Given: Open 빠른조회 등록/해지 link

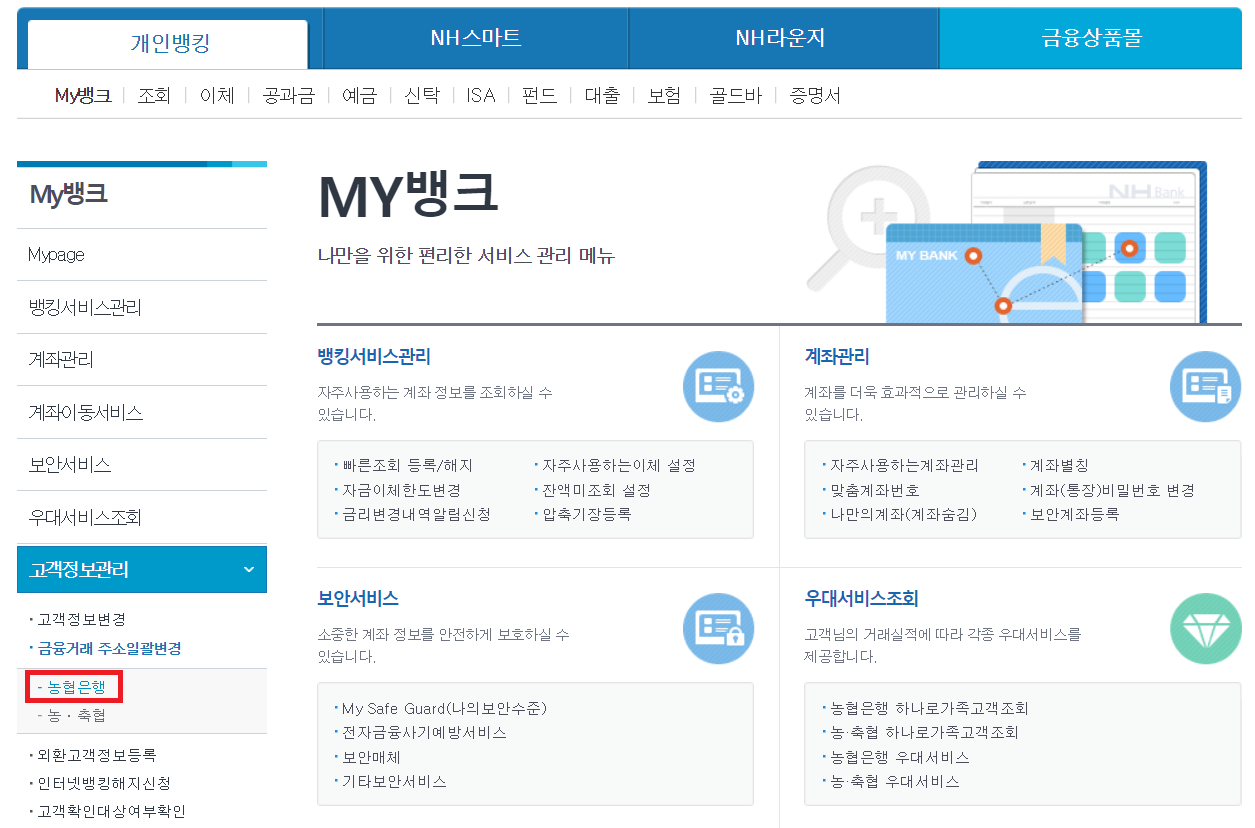Looking at the screenshot, I should (x=407, y=466).
